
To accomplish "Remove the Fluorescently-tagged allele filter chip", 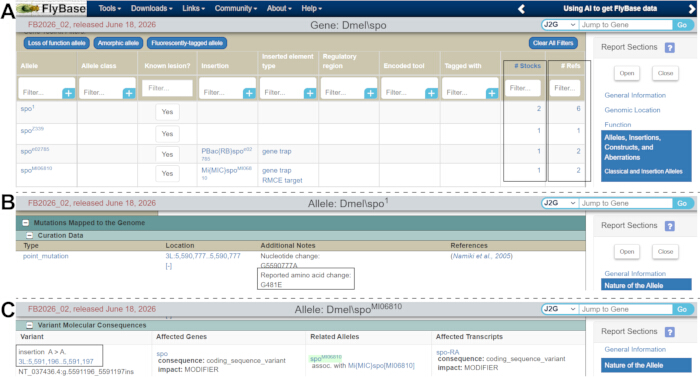I will tap(187, 43).
